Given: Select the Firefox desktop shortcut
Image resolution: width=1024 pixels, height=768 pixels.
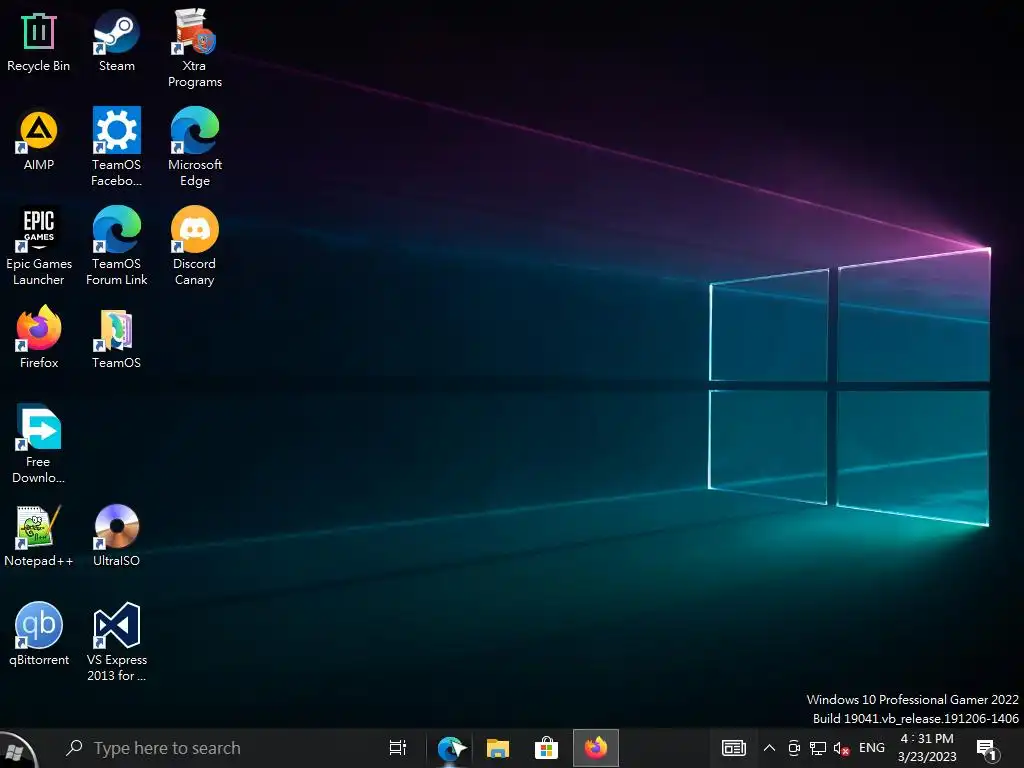Looking at the screenshot, I should [x=39, y=338].
